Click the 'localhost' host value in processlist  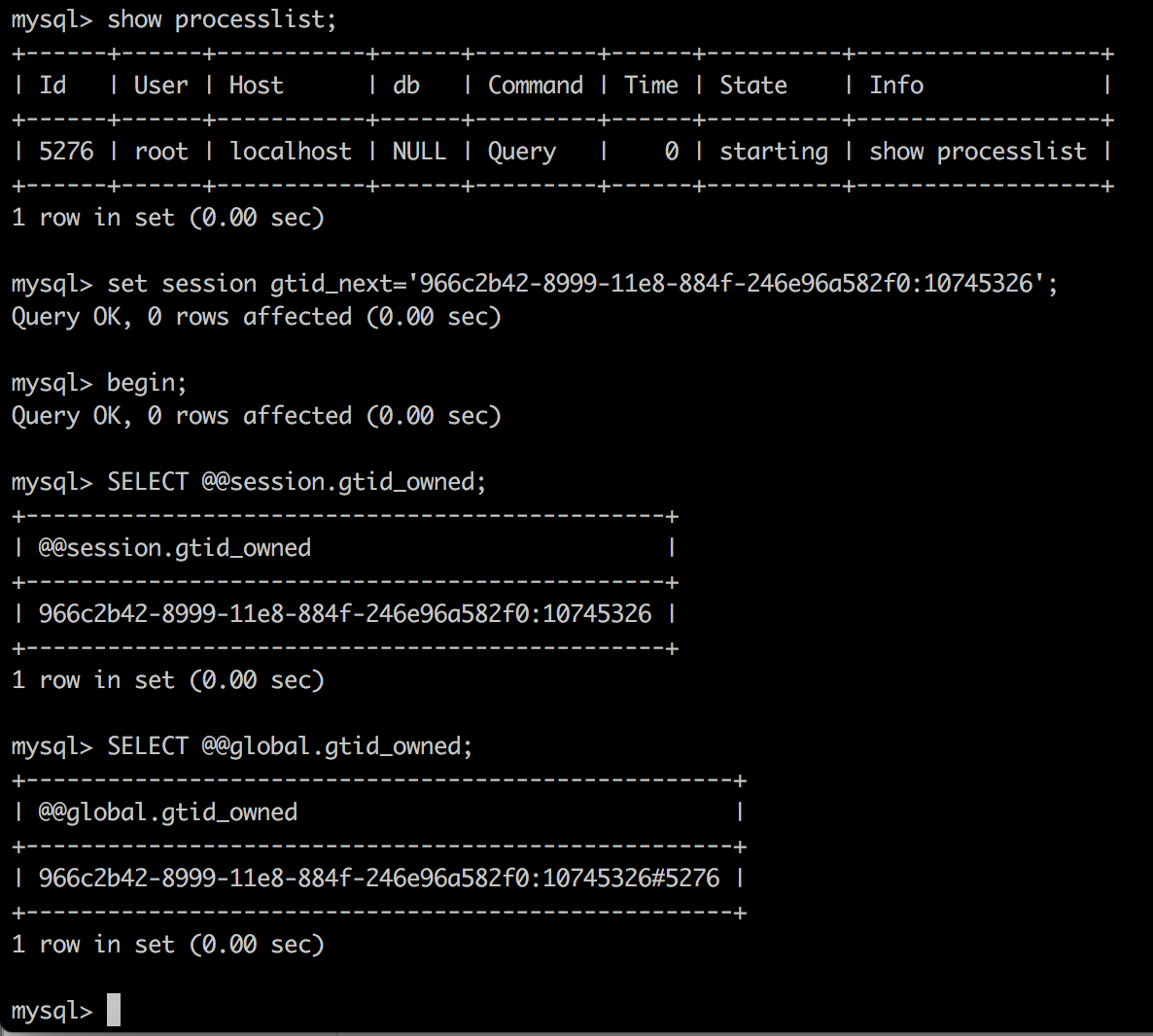tap(291, 152)
